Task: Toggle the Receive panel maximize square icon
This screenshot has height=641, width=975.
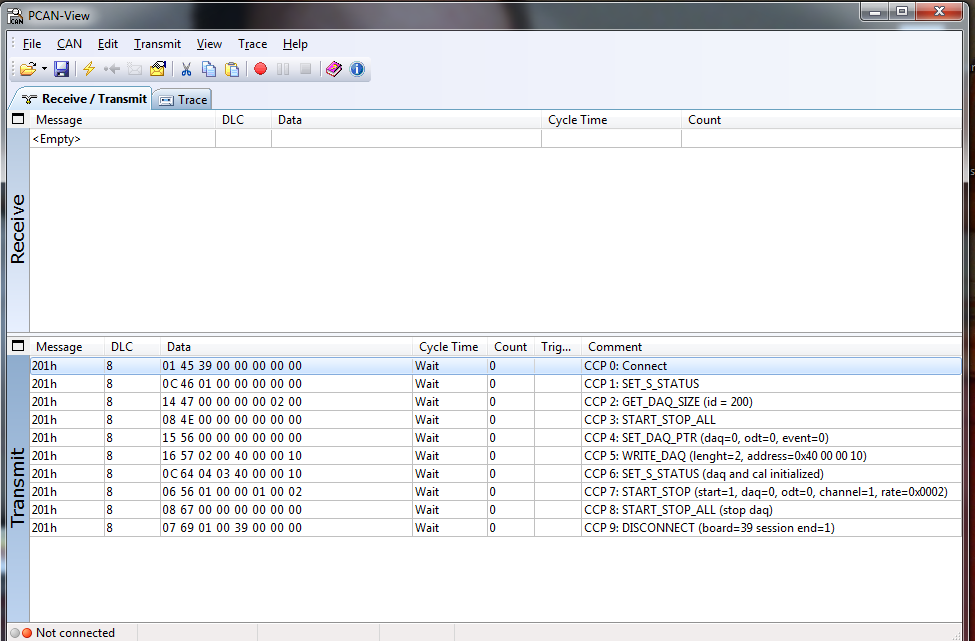Action: pyautogui.click(x=18, y=119)
